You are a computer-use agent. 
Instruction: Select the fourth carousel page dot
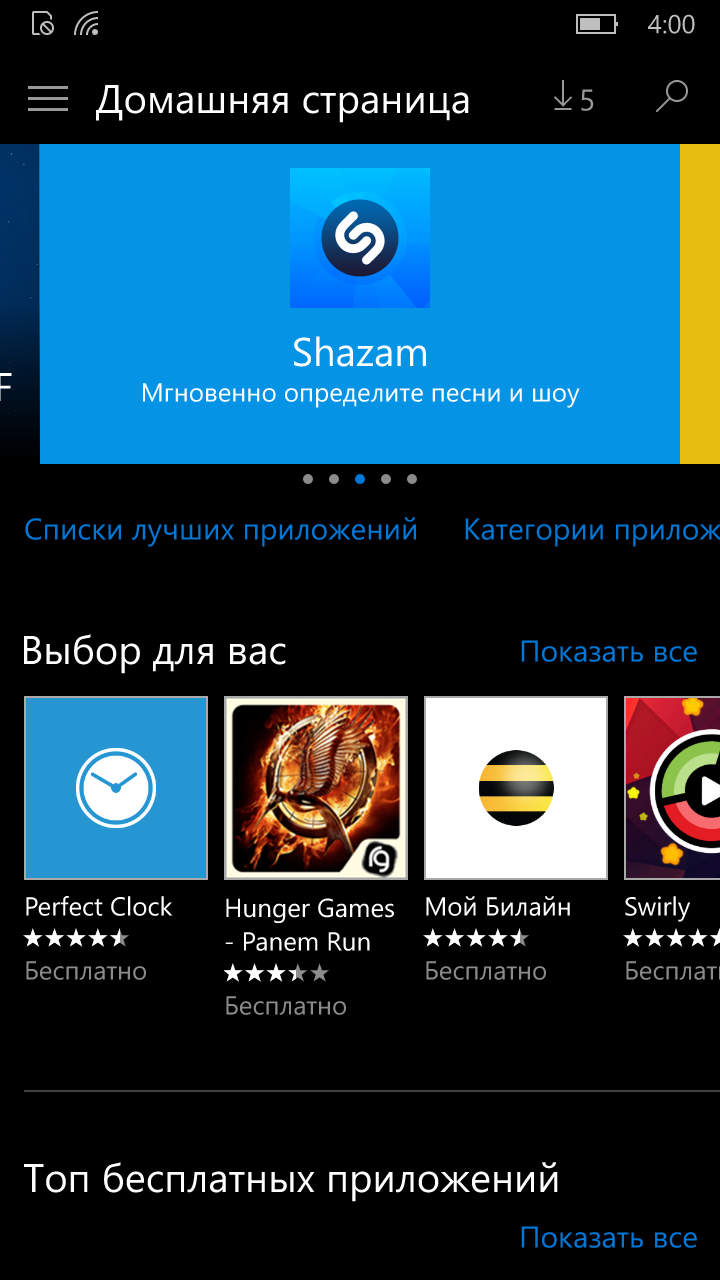[x=386, y=479]
